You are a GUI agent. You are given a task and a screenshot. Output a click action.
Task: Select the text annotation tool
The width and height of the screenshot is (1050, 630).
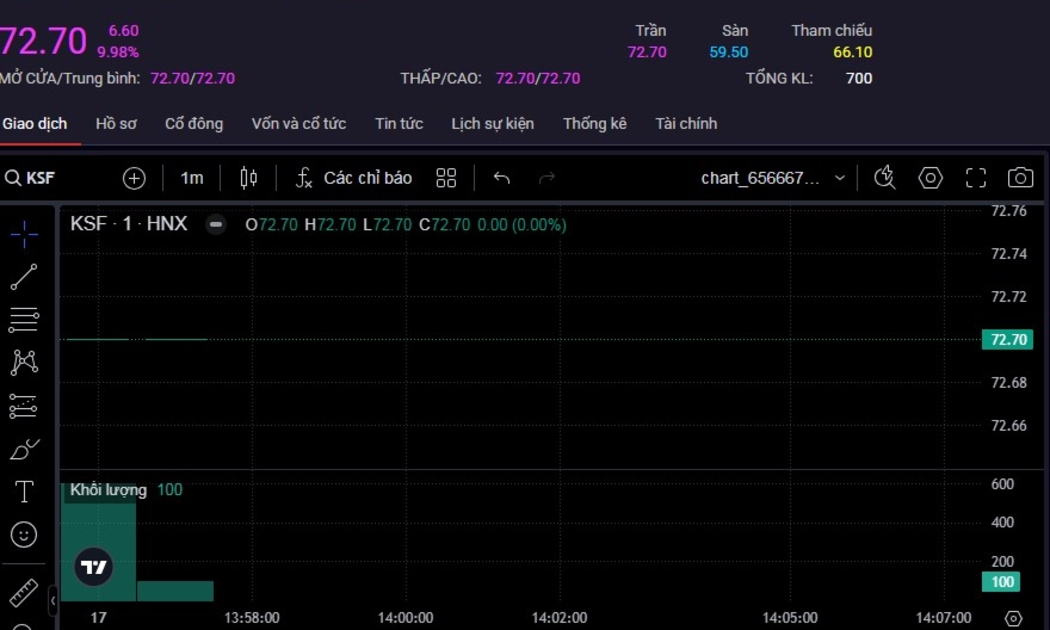(x=24, y=492)
